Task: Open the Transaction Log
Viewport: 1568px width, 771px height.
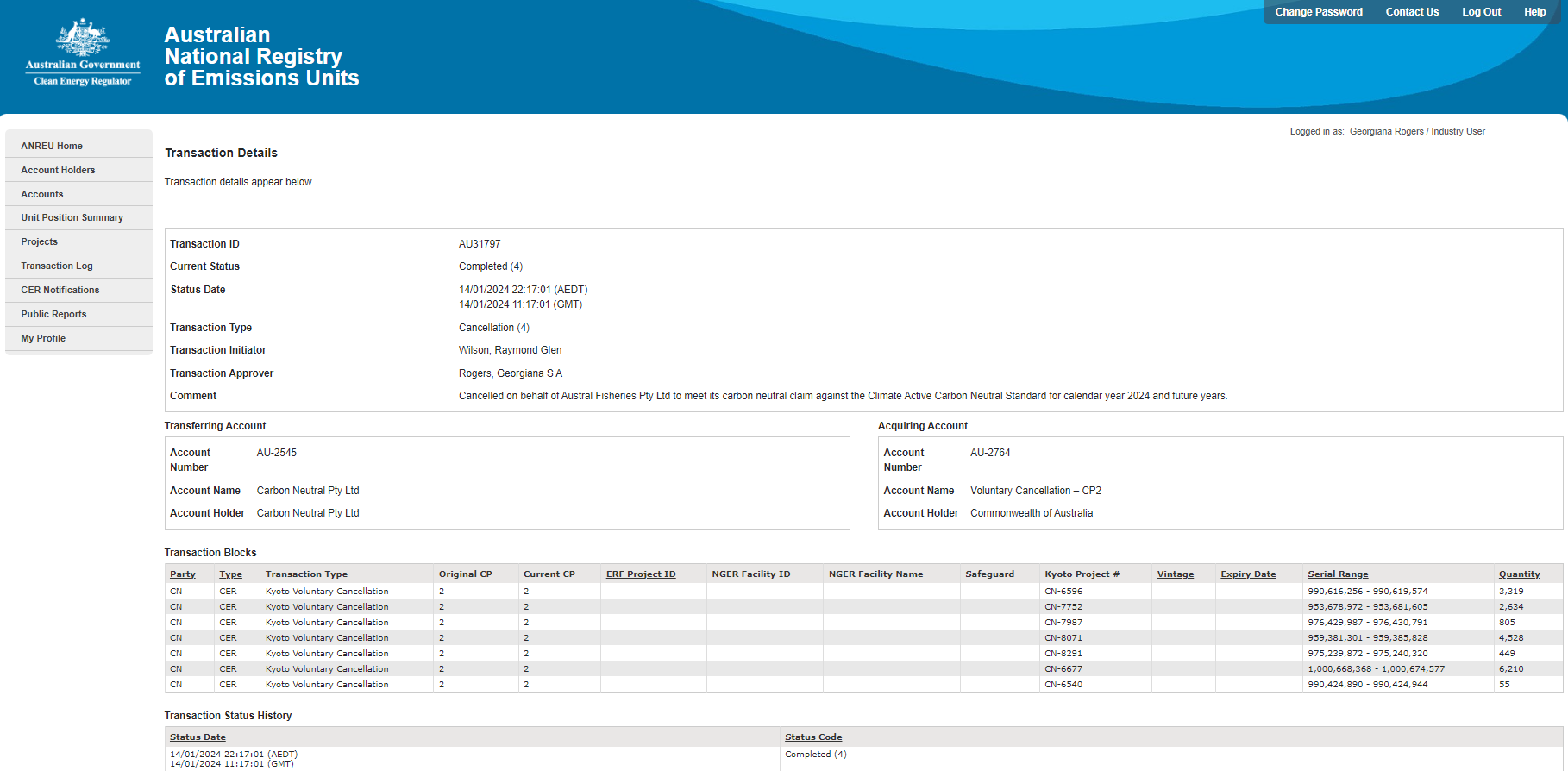Action: pos(57,266)
